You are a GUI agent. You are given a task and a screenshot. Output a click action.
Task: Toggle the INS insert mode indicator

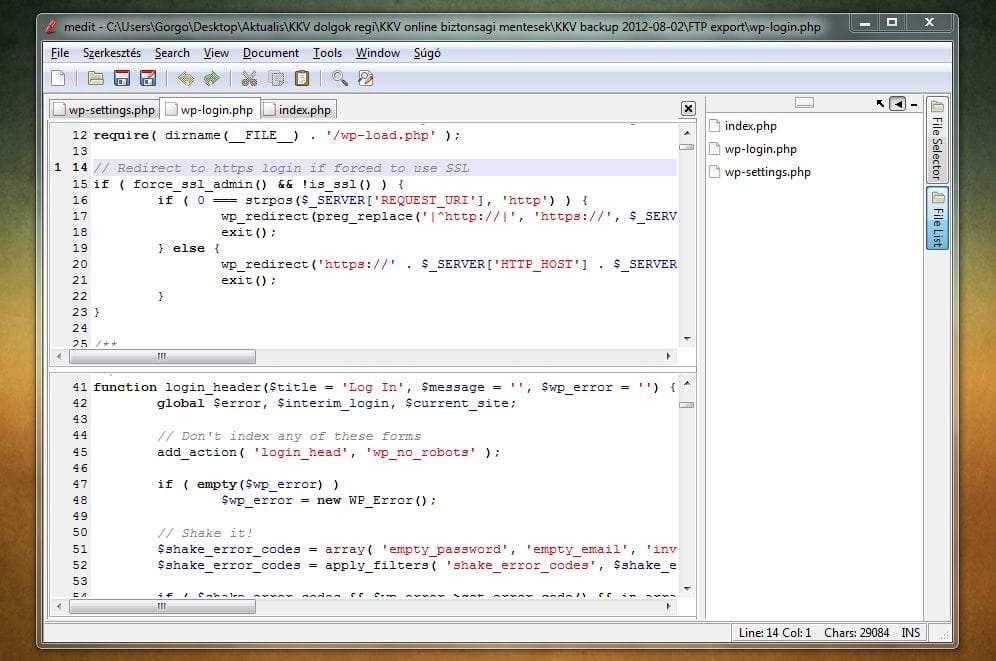pyautogui.click(x=910, y=632)
